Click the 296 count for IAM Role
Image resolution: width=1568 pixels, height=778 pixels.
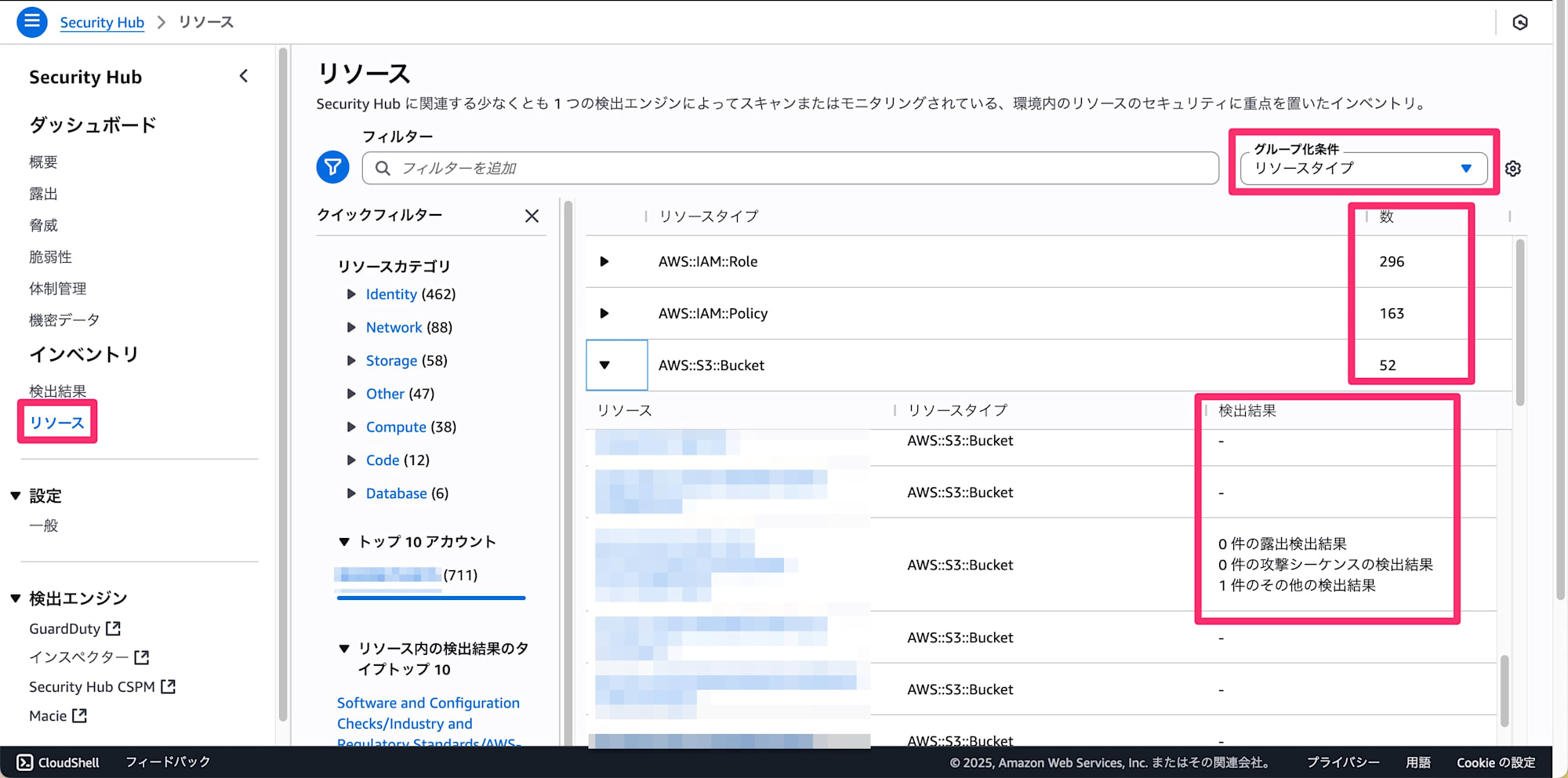pos(1392,261)
